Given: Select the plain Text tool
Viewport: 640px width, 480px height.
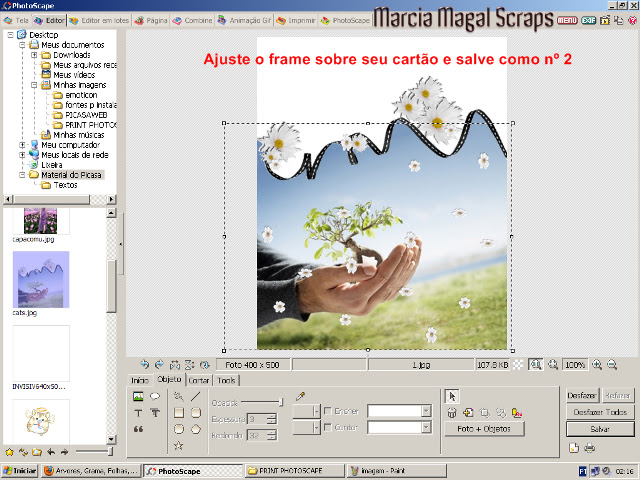Looking at the screenshot, I should tap(138, 413).
